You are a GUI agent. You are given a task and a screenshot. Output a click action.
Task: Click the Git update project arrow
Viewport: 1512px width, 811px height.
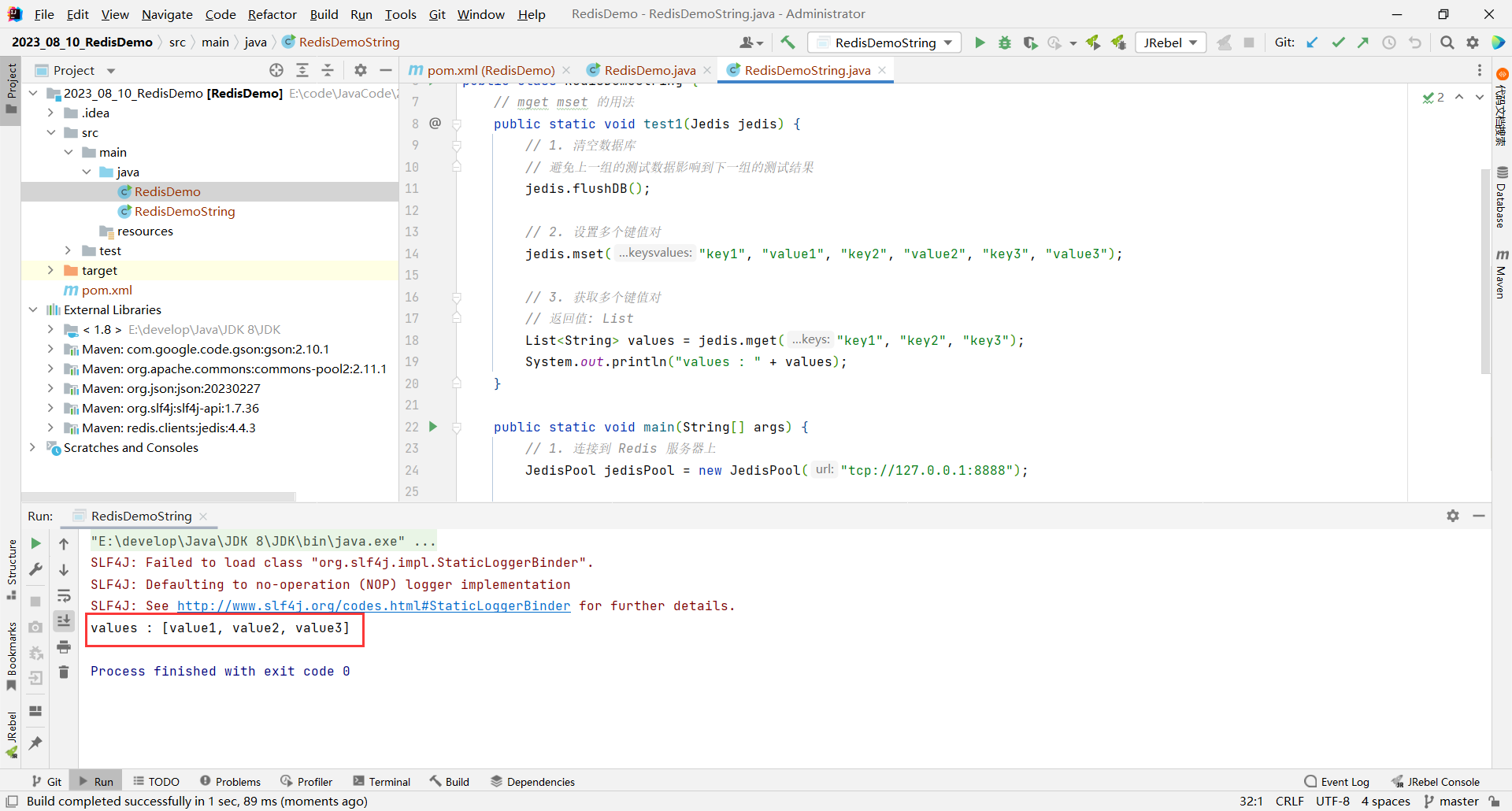[x=1312, y=43]
